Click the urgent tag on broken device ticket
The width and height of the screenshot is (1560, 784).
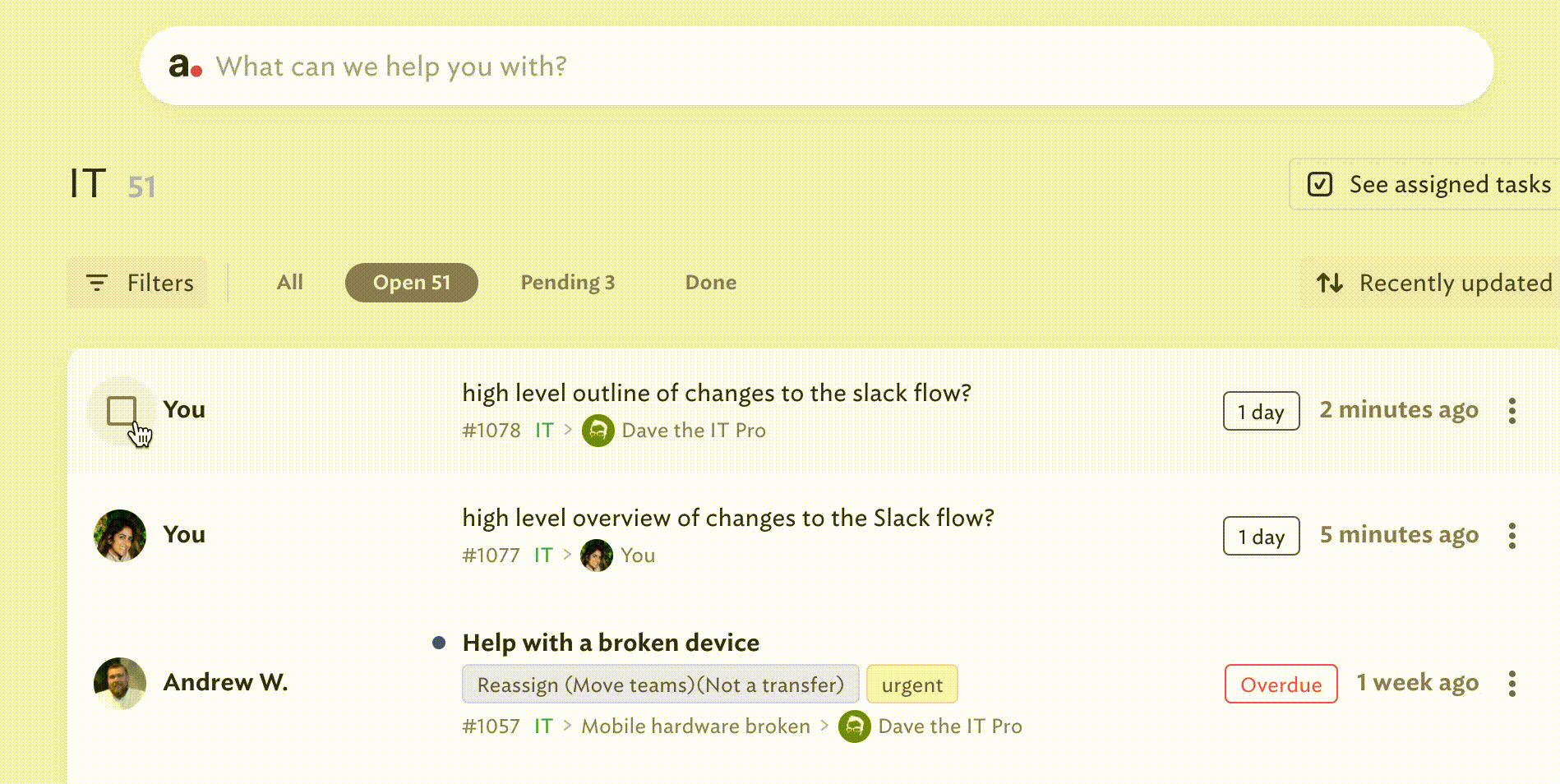point(912,685)
